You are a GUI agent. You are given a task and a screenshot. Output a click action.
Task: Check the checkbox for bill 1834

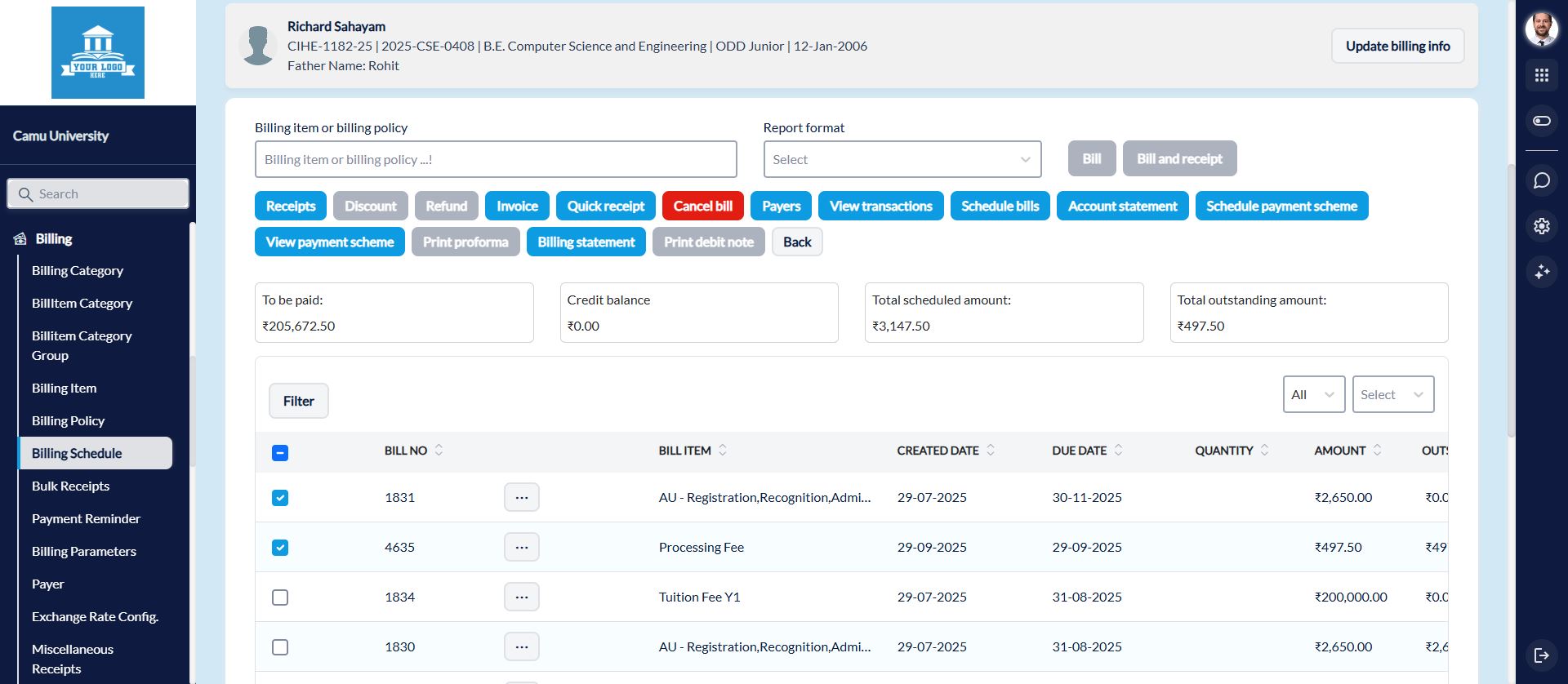coord(280,597)
